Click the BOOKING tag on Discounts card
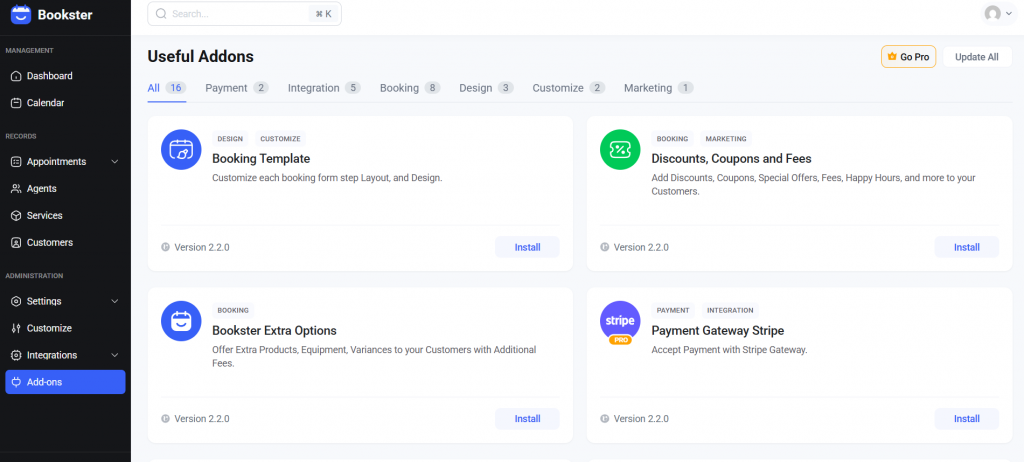 (x=673, y=139)
